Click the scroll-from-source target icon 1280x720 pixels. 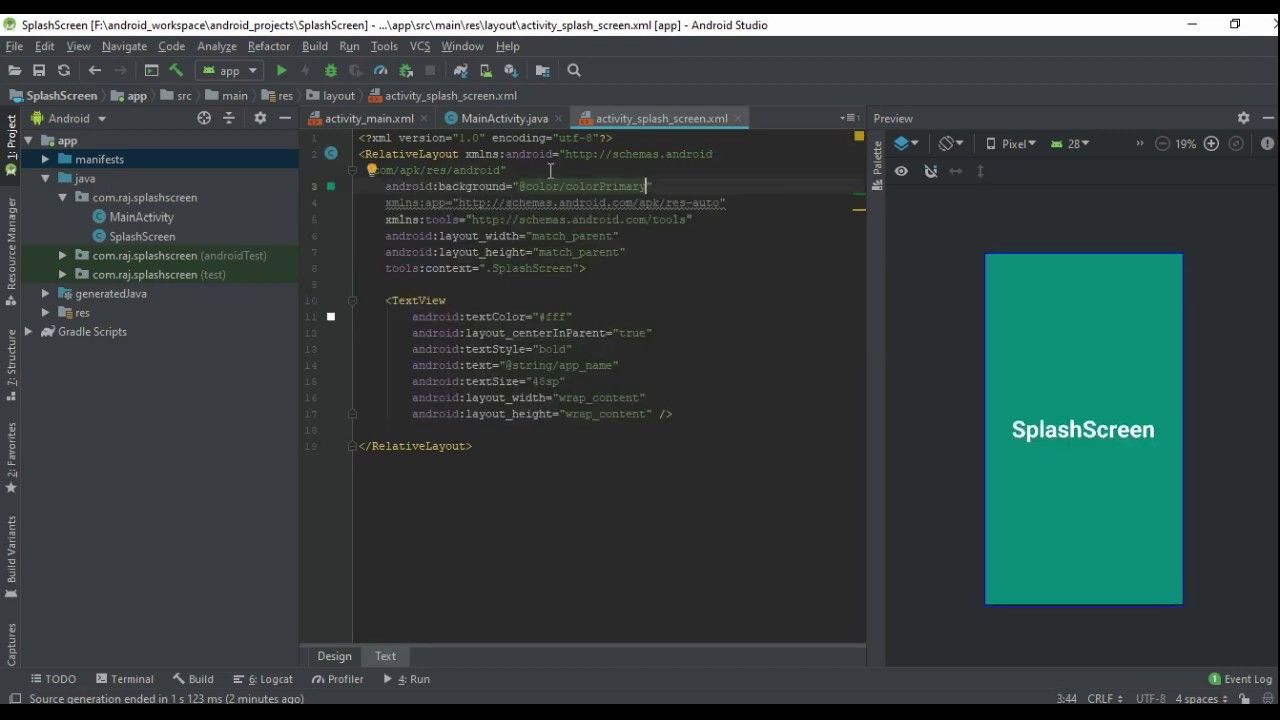pyautogui.click(x=204, y=118)
